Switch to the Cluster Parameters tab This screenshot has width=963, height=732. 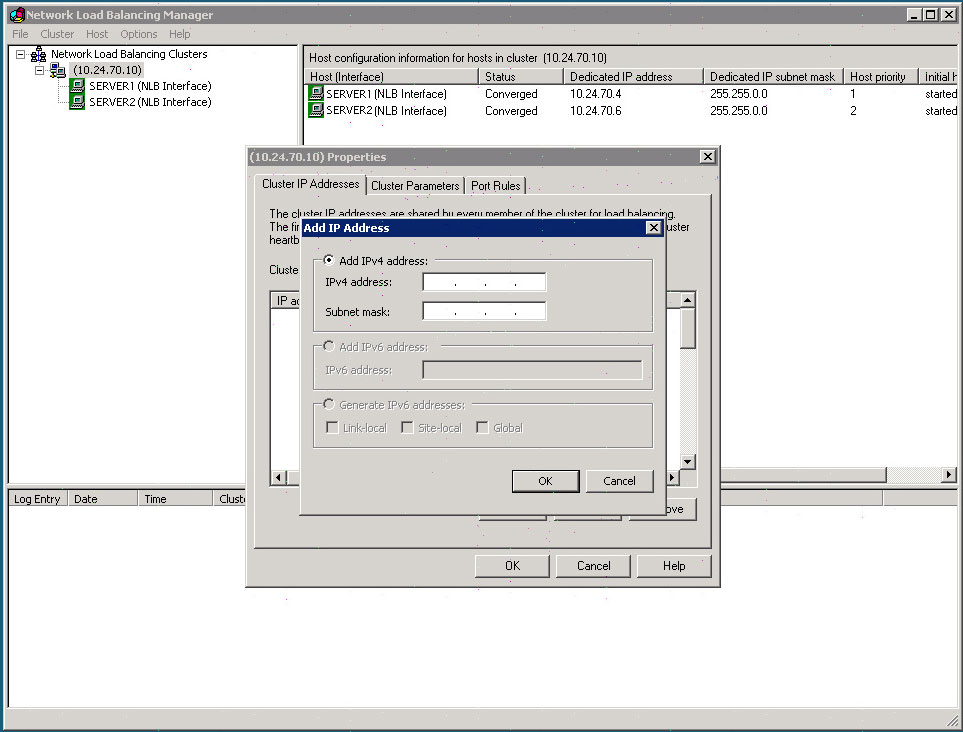(x=415, y=185)
